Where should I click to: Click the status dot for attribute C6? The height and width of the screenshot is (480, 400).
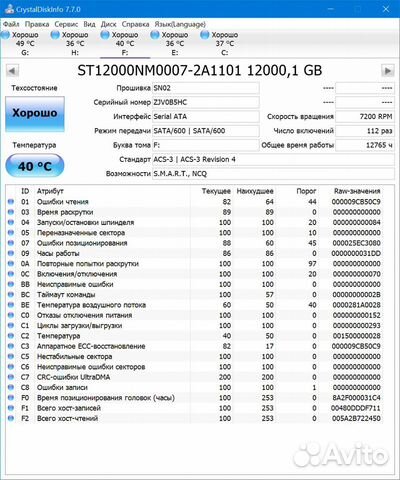[11, 367]
